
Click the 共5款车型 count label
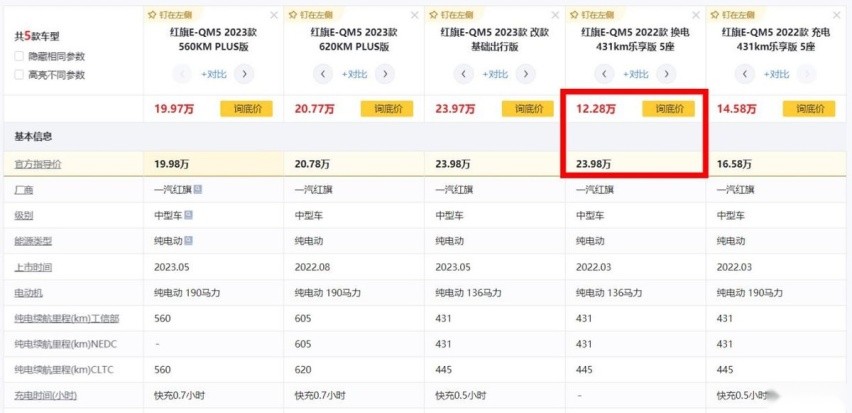pos(37,36)
